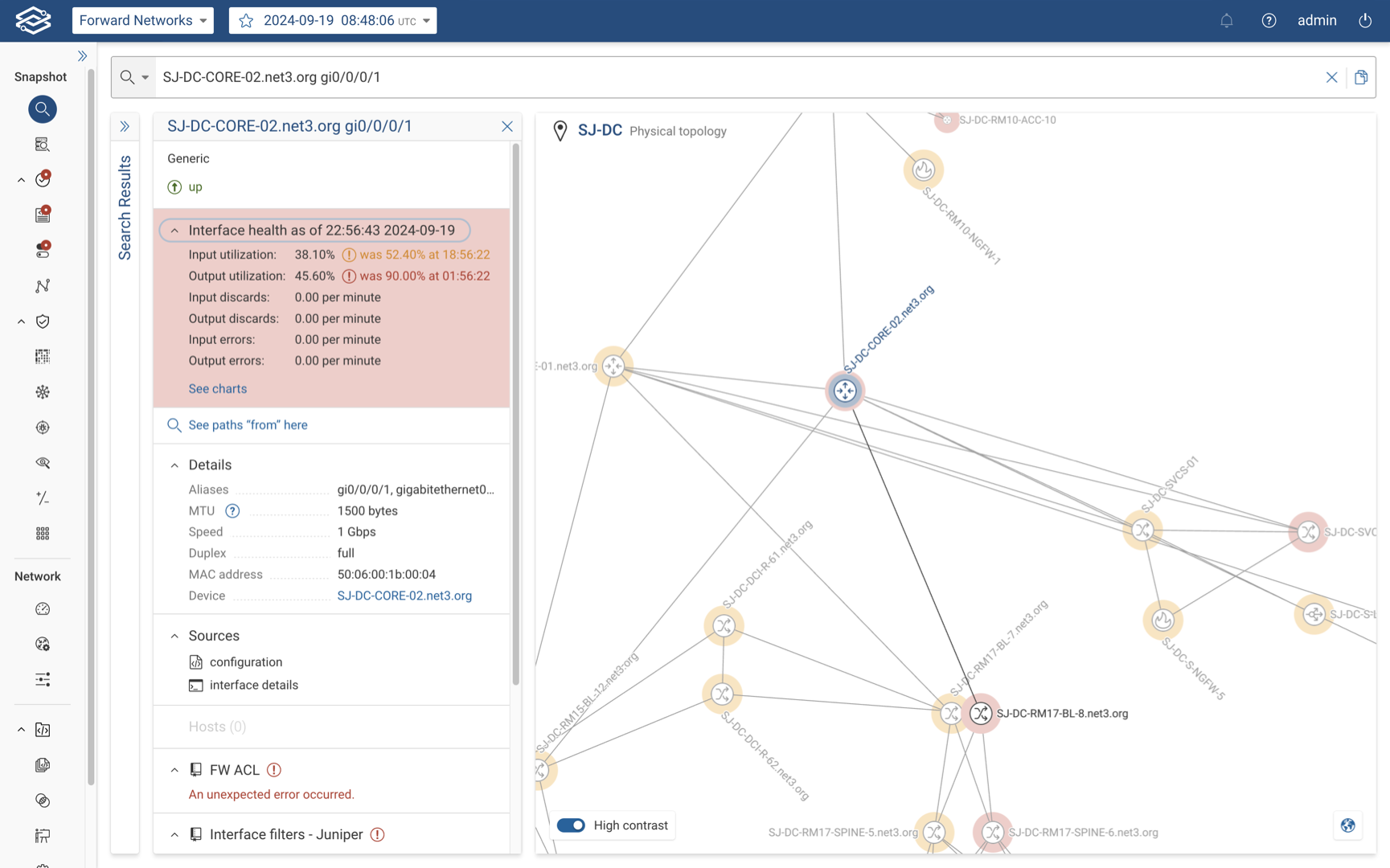Toggle the High contrast switch
This screenshot has height=868, width=1390.
coord(572,825)
